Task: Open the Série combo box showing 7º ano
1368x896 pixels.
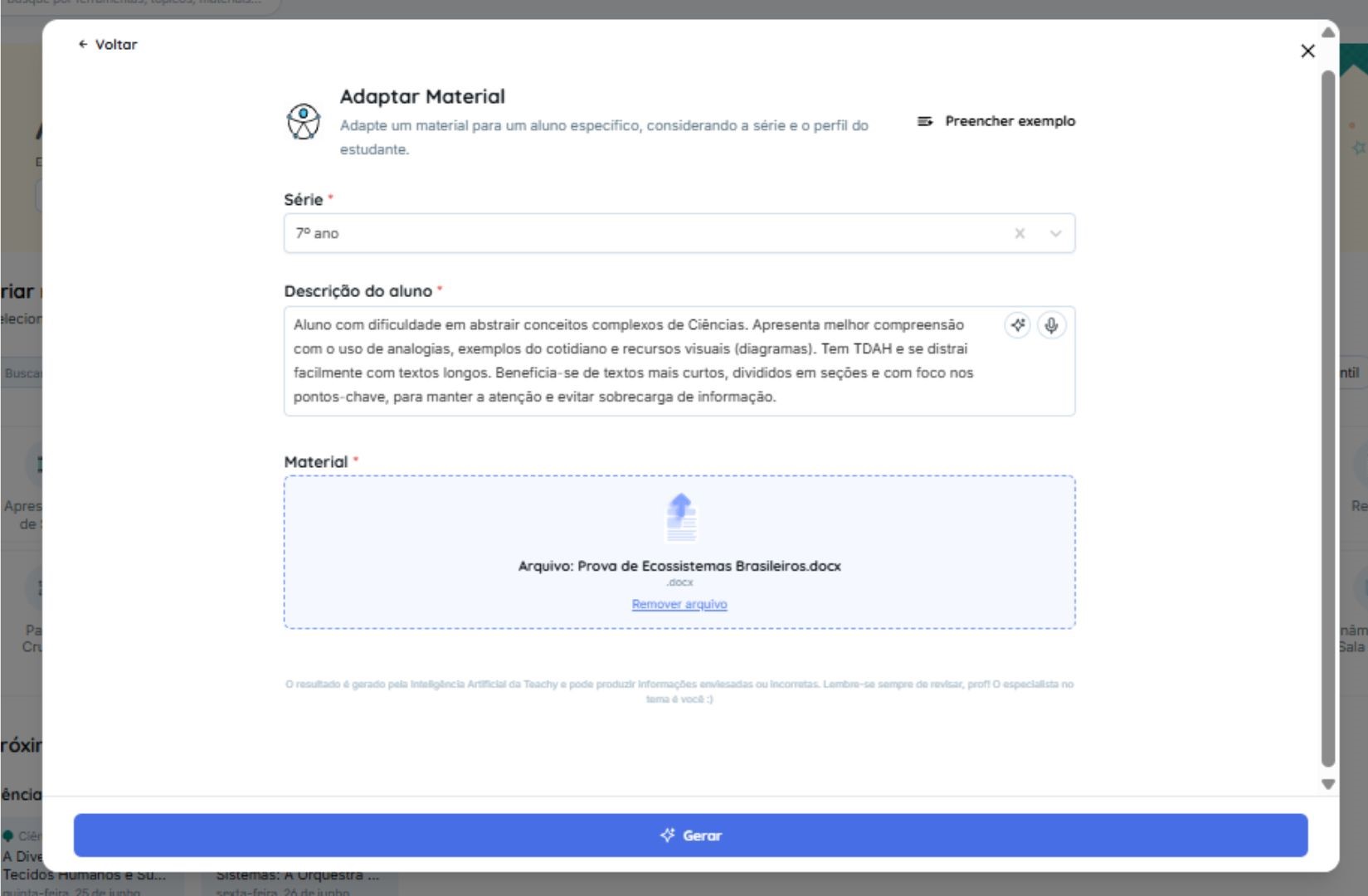Action: [x=679, y=234]
